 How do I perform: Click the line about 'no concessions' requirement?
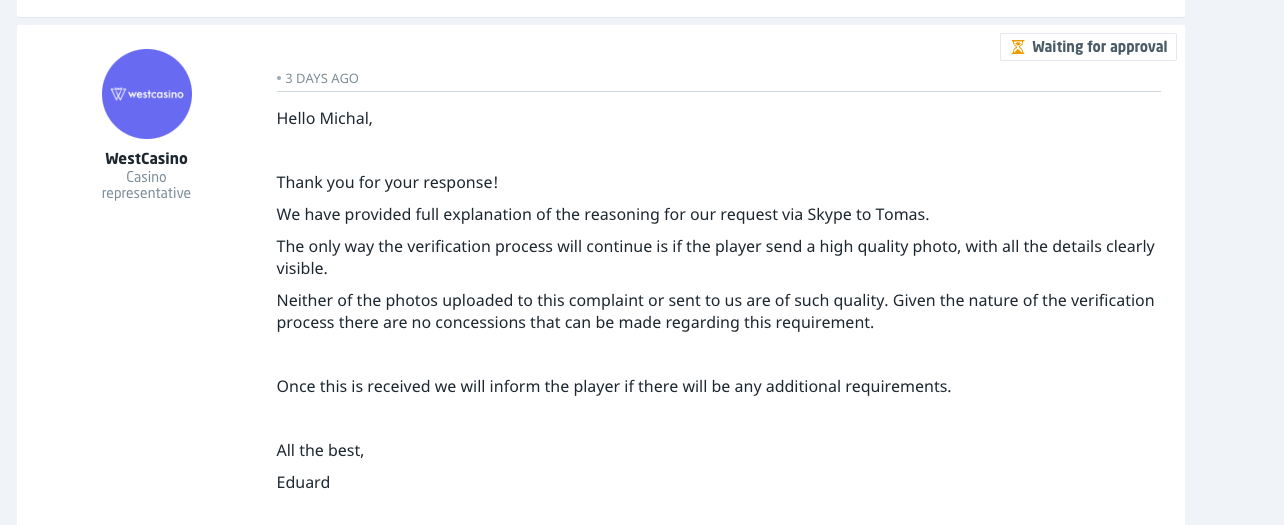(575, 322)
